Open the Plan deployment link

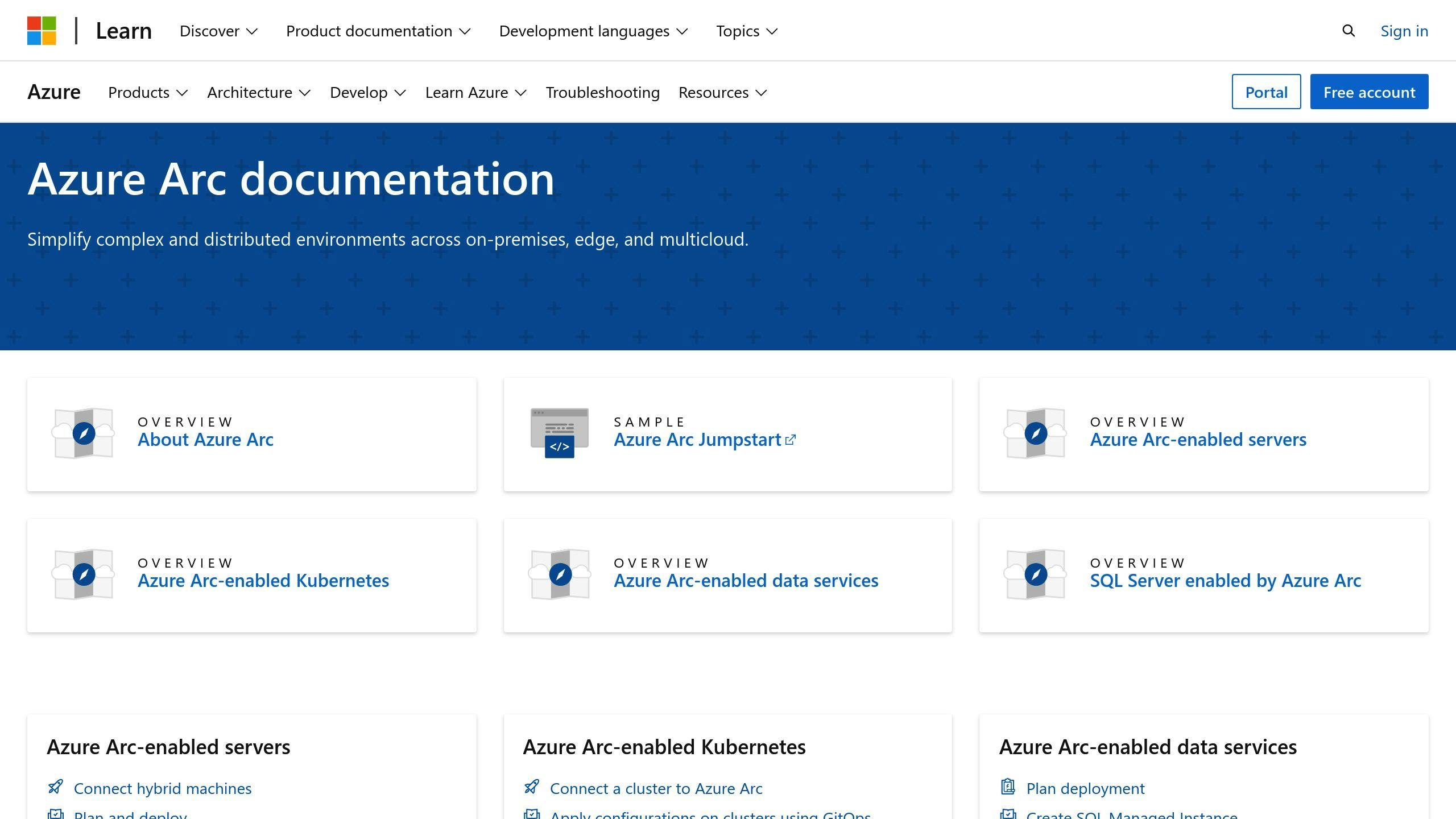[x=1085, y=788]
